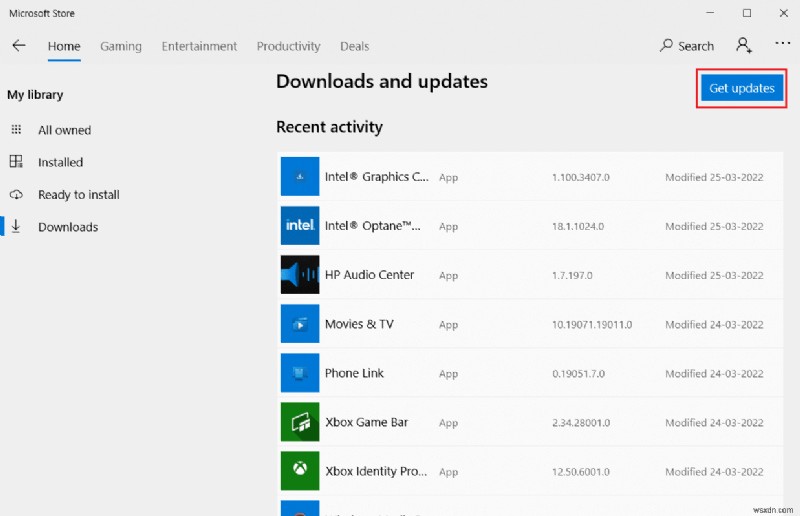Open the Phone Link app icon
800x516 pixels.
tap(300, 373)
